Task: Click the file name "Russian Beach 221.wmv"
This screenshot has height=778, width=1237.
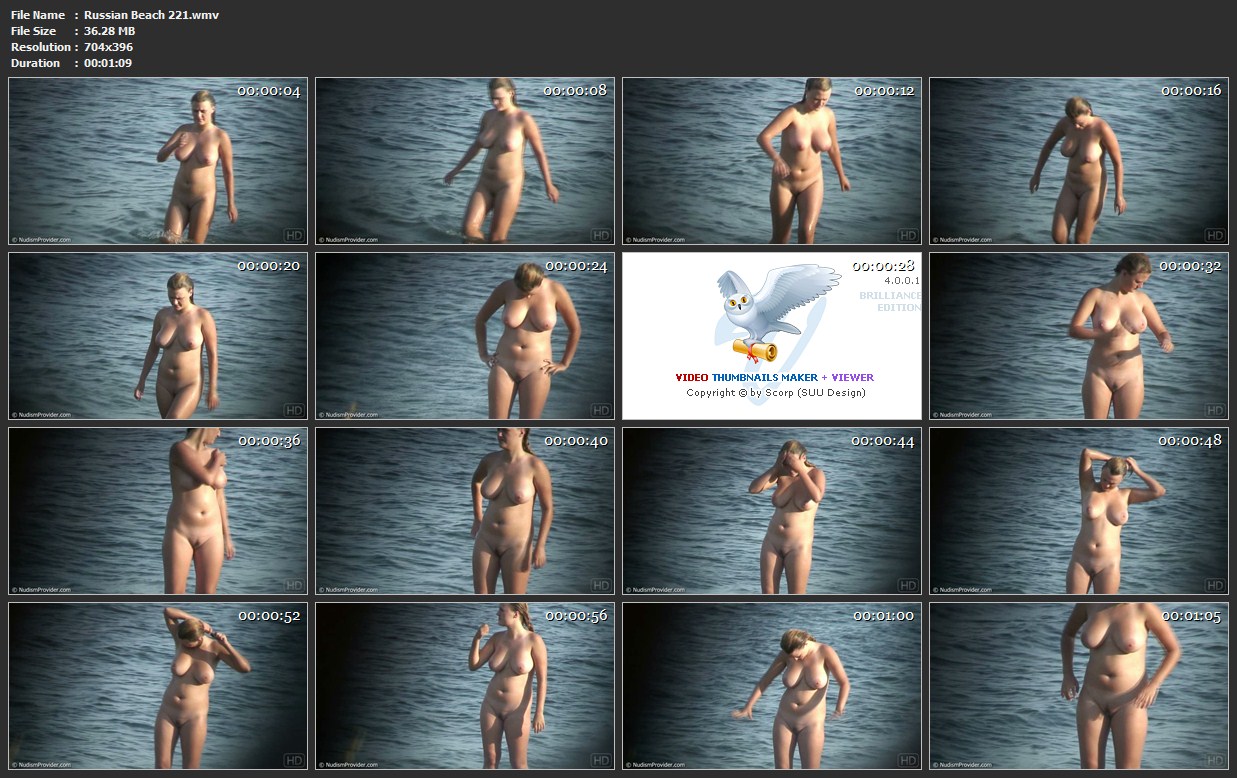Action: click(x=151, y=15)
